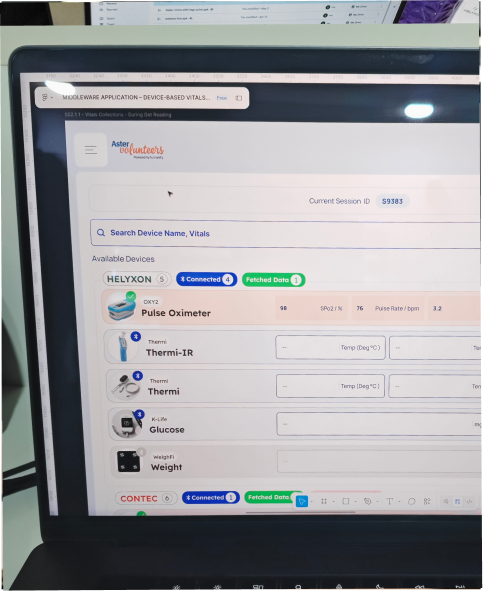
Task: Click the Bluetooth badge on Glucose device
Action: (x=140, y=414)
